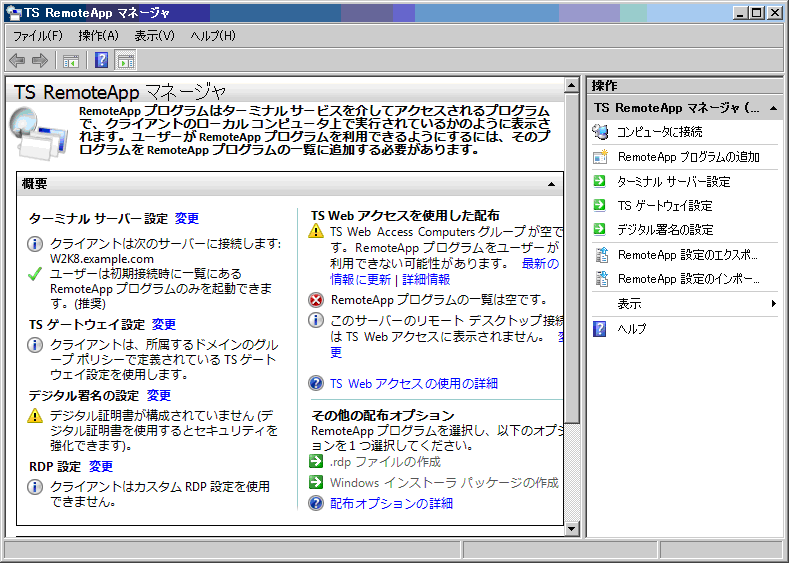The width and height of the screenshot is (789, 563).
Task: Click RemoteApp プログラムの追加 action text
Action: point(688,157)
